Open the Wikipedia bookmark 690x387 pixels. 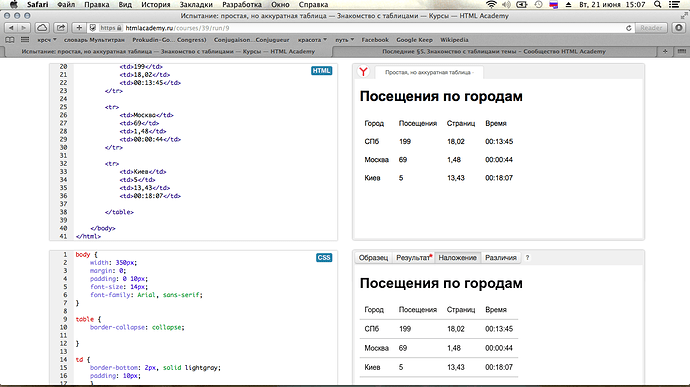coord(454,40)
